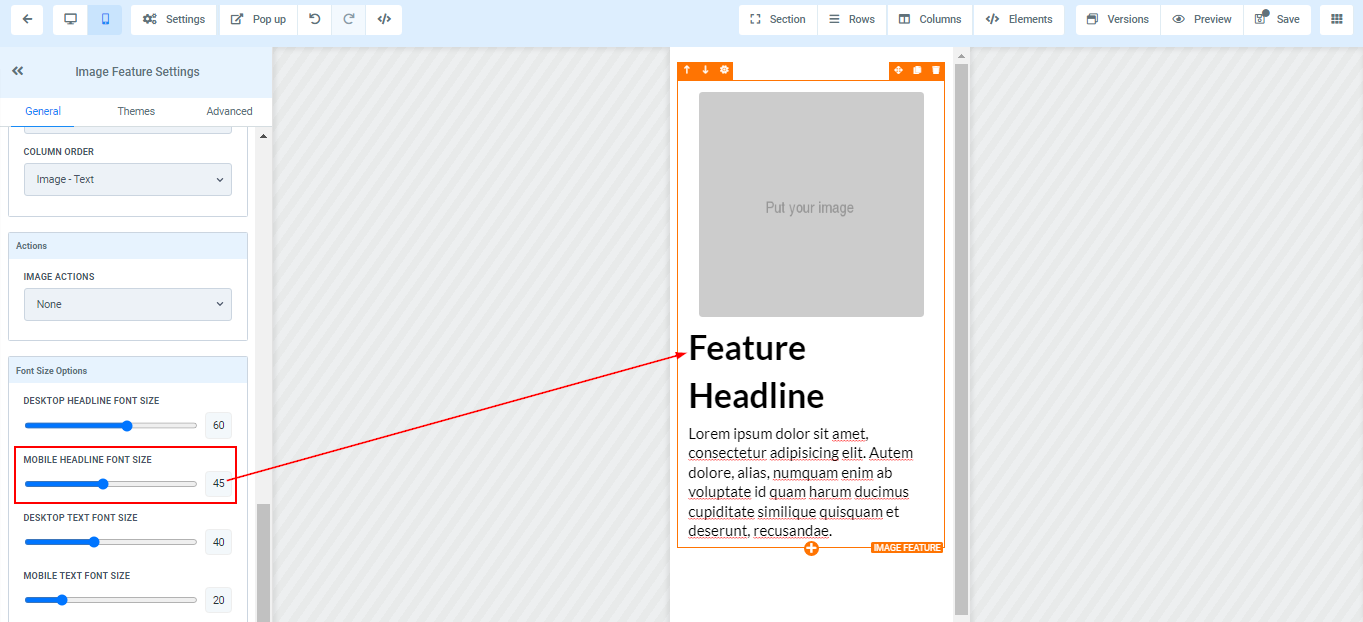Viewport: 1363px width, 622px height.
Task: Move the Image Feature element up
Action: [x=687, y=70]
